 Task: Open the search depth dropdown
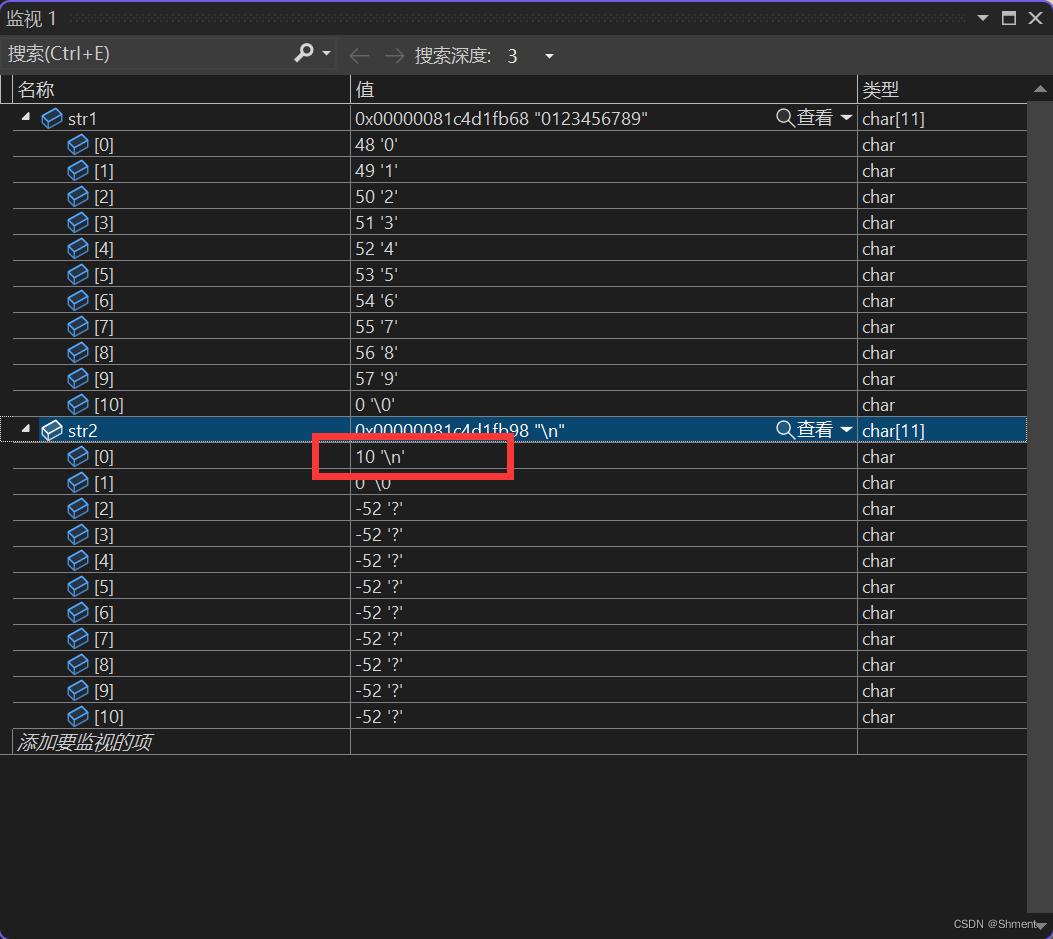549,56
